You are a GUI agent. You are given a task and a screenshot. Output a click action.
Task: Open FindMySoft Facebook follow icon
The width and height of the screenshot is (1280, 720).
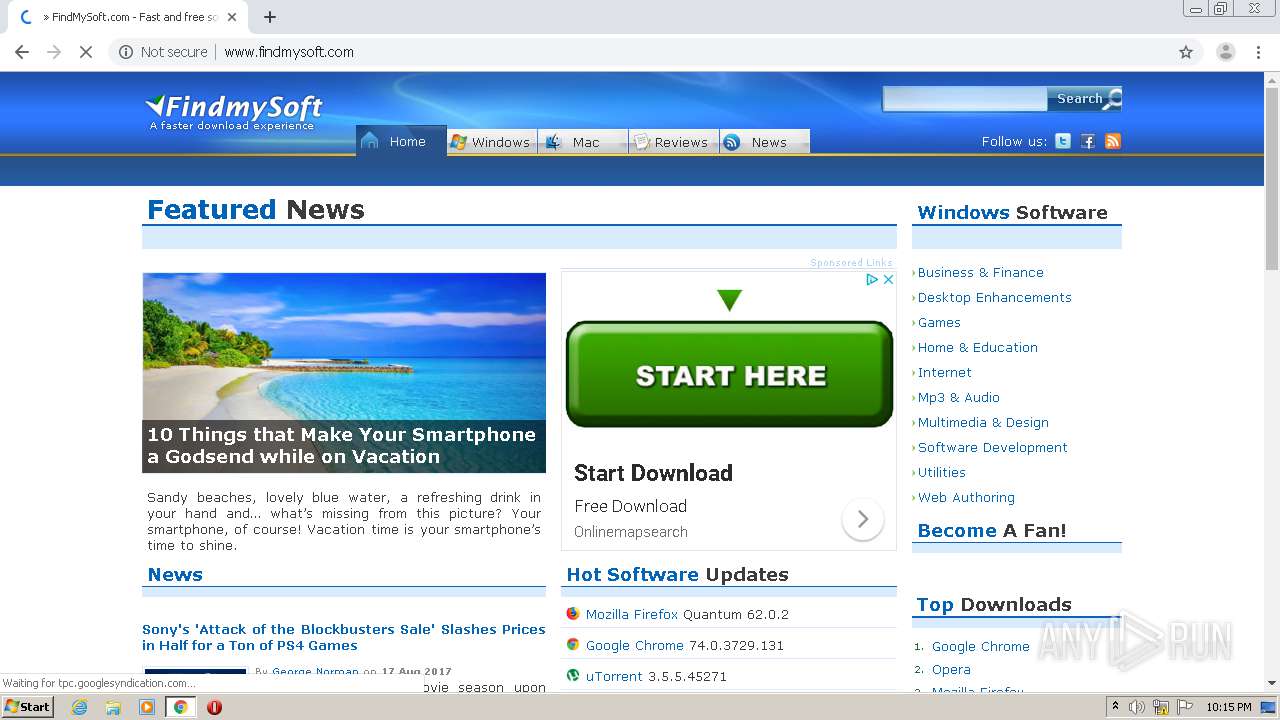[1088, 141]
